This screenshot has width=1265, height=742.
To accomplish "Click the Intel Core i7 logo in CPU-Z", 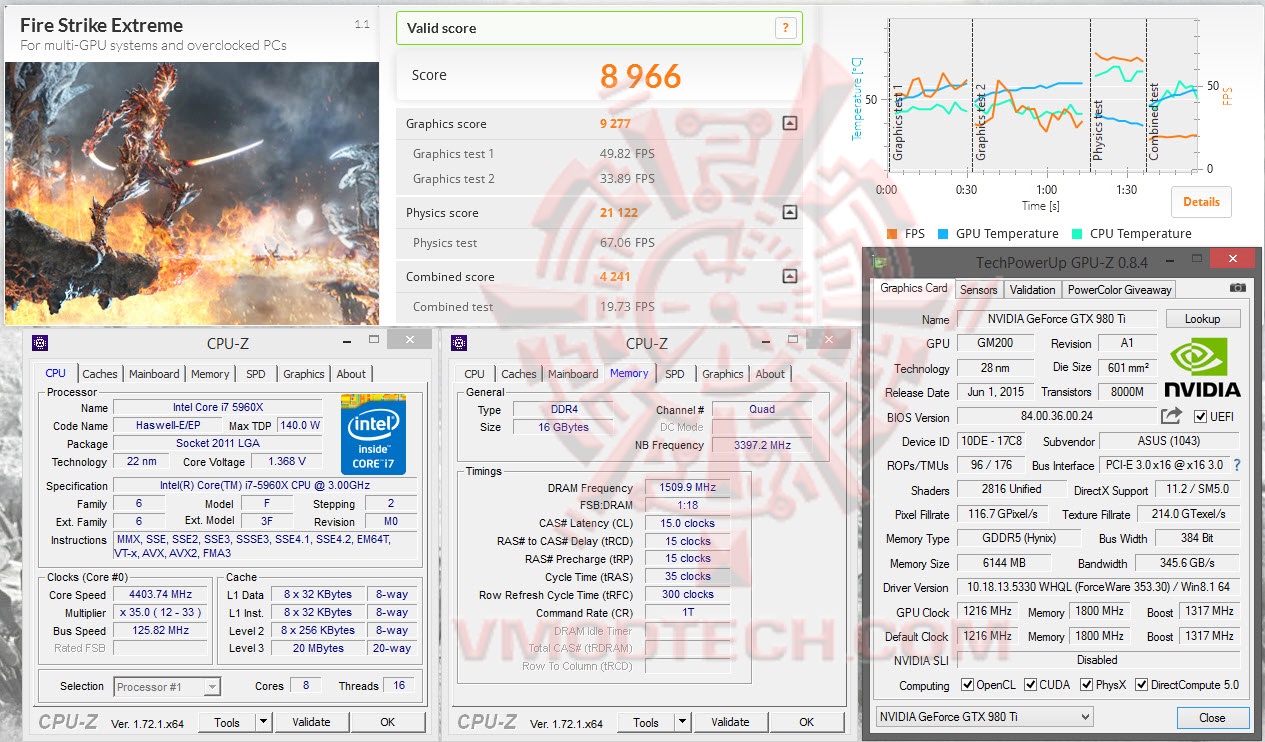I will (x=373, y=434).
